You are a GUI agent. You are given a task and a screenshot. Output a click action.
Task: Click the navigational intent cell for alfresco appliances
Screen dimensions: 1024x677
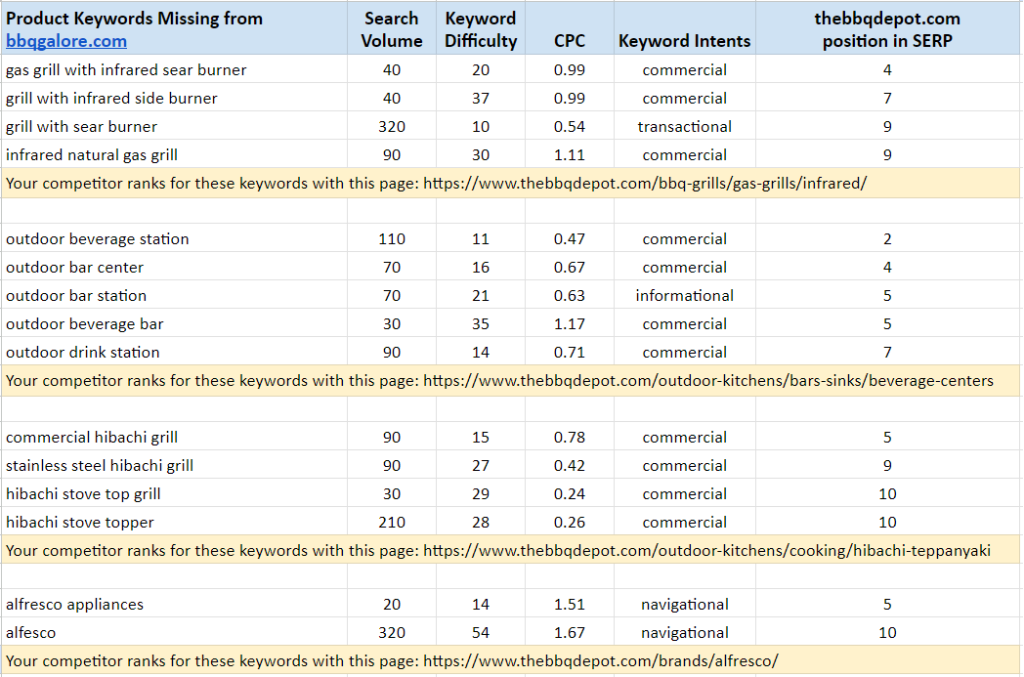[684, 604]
